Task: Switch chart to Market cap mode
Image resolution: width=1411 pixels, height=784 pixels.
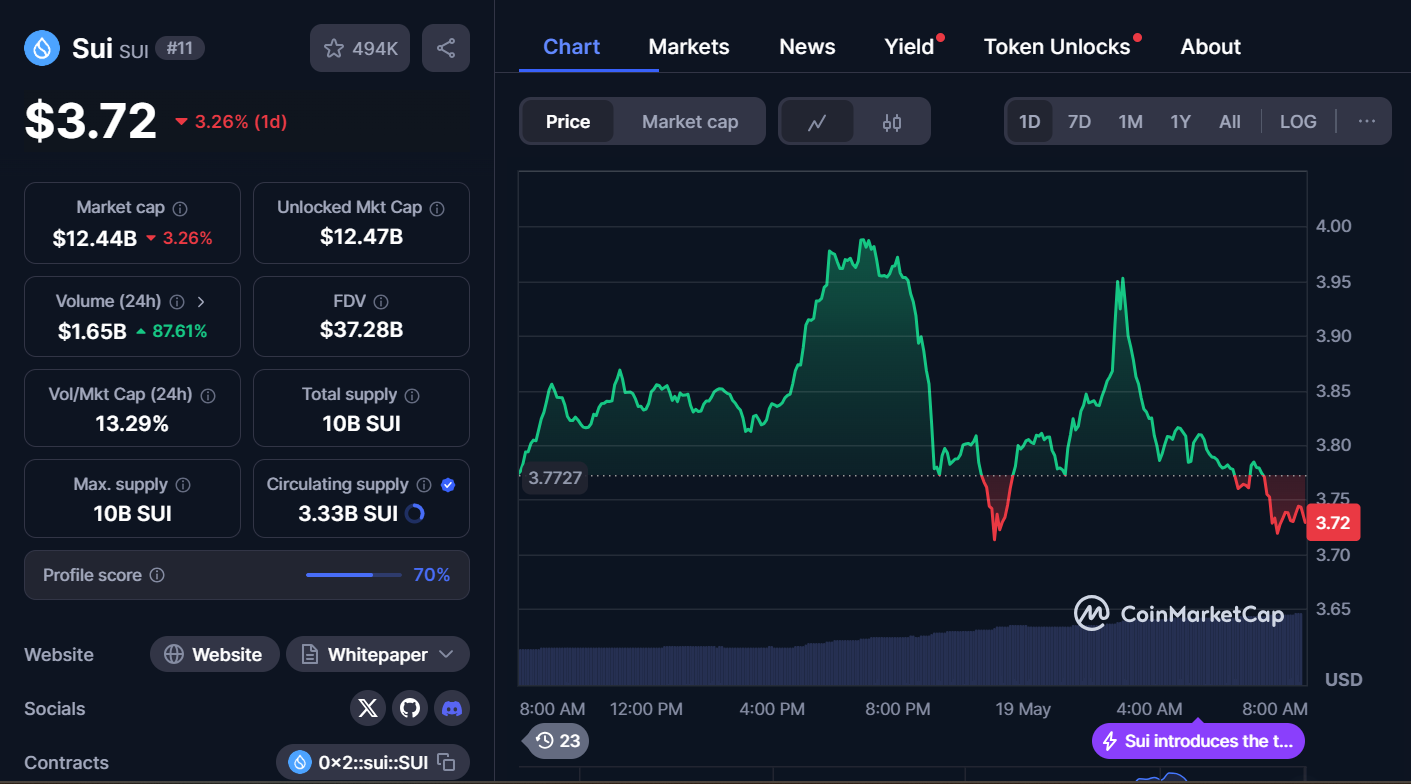Action: point(690,122)
